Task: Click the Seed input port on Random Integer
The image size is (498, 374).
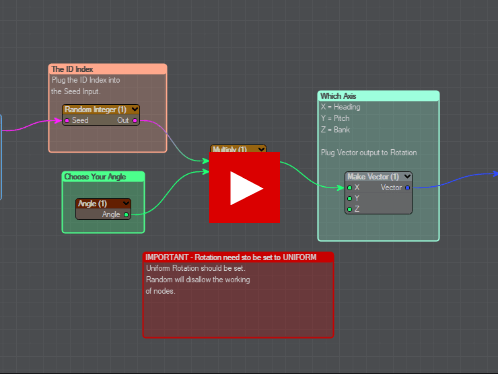Action: (67, 120)
